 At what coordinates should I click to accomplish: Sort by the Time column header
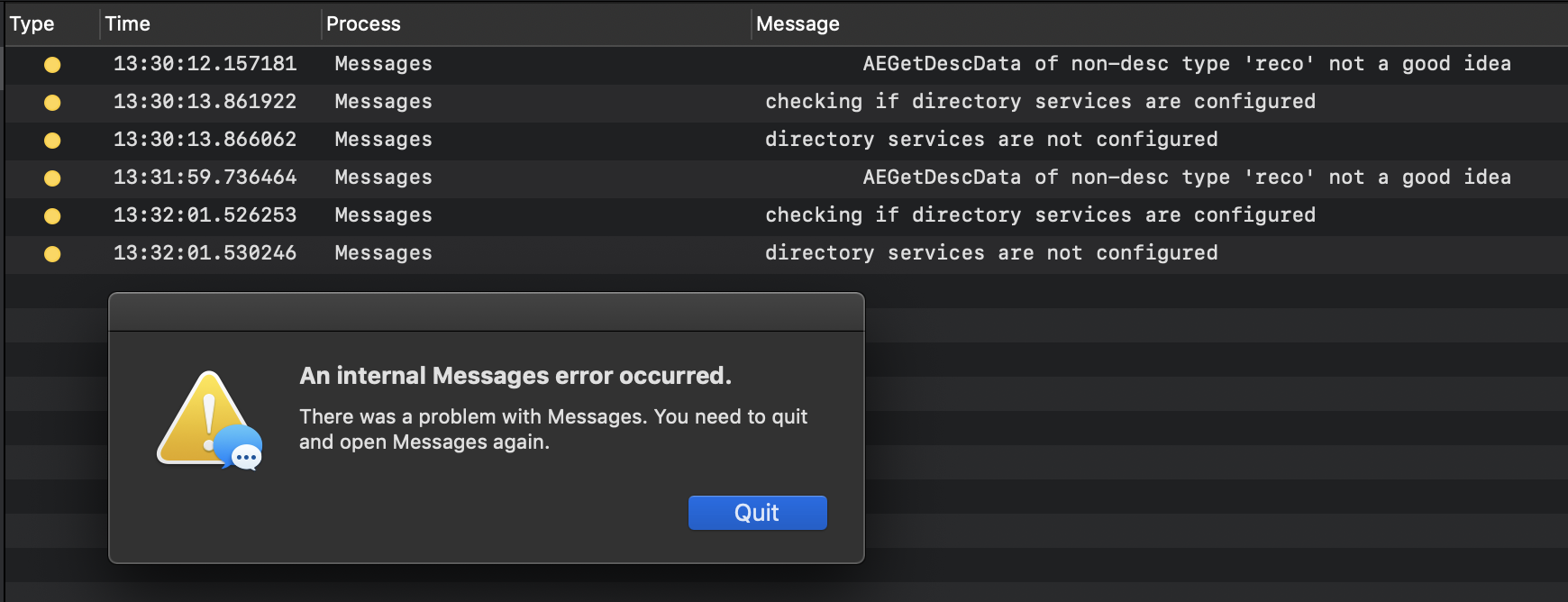click(x=128, y=24)
